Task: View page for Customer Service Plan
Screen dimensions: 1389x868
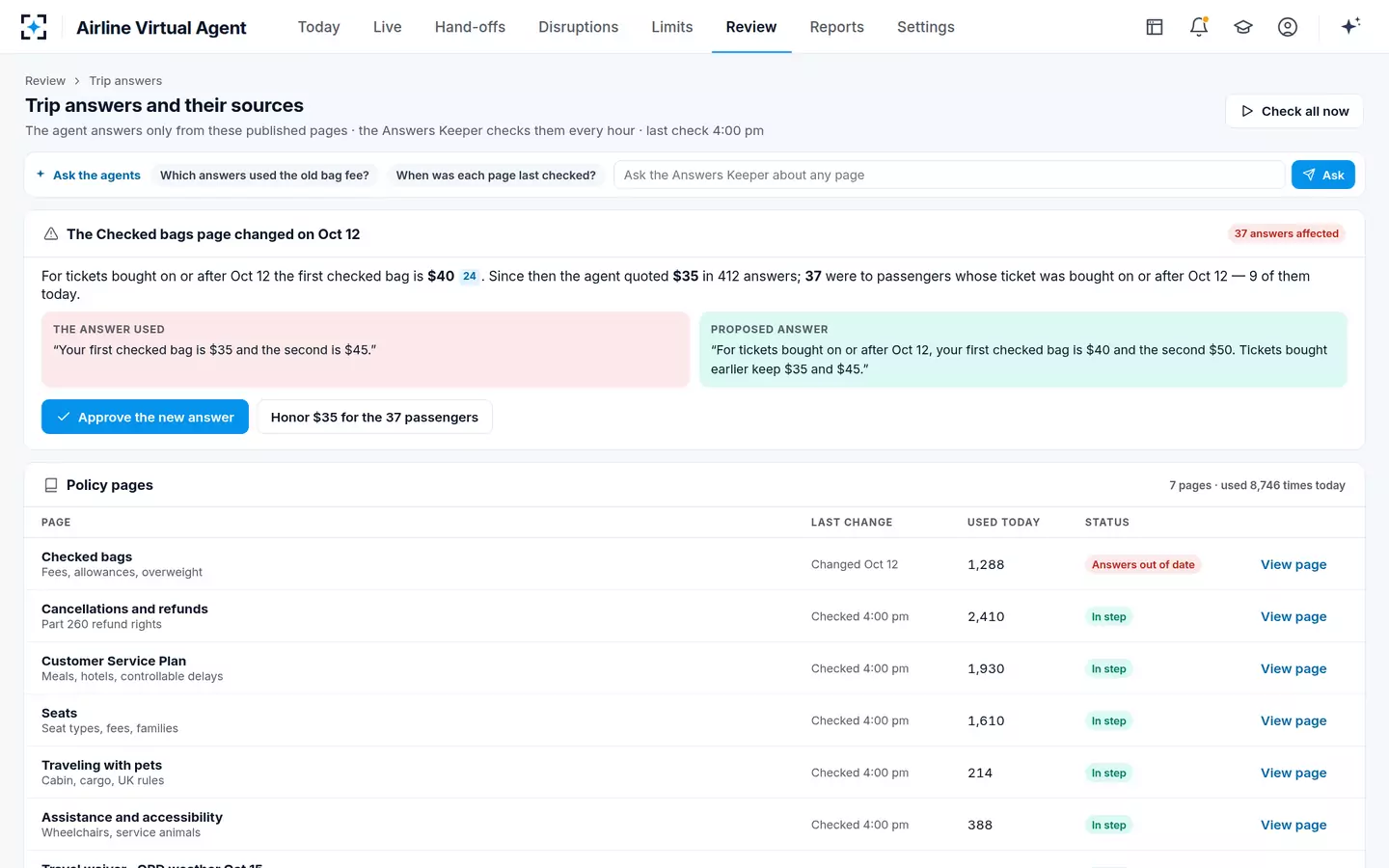Action: pos(1294,668)
